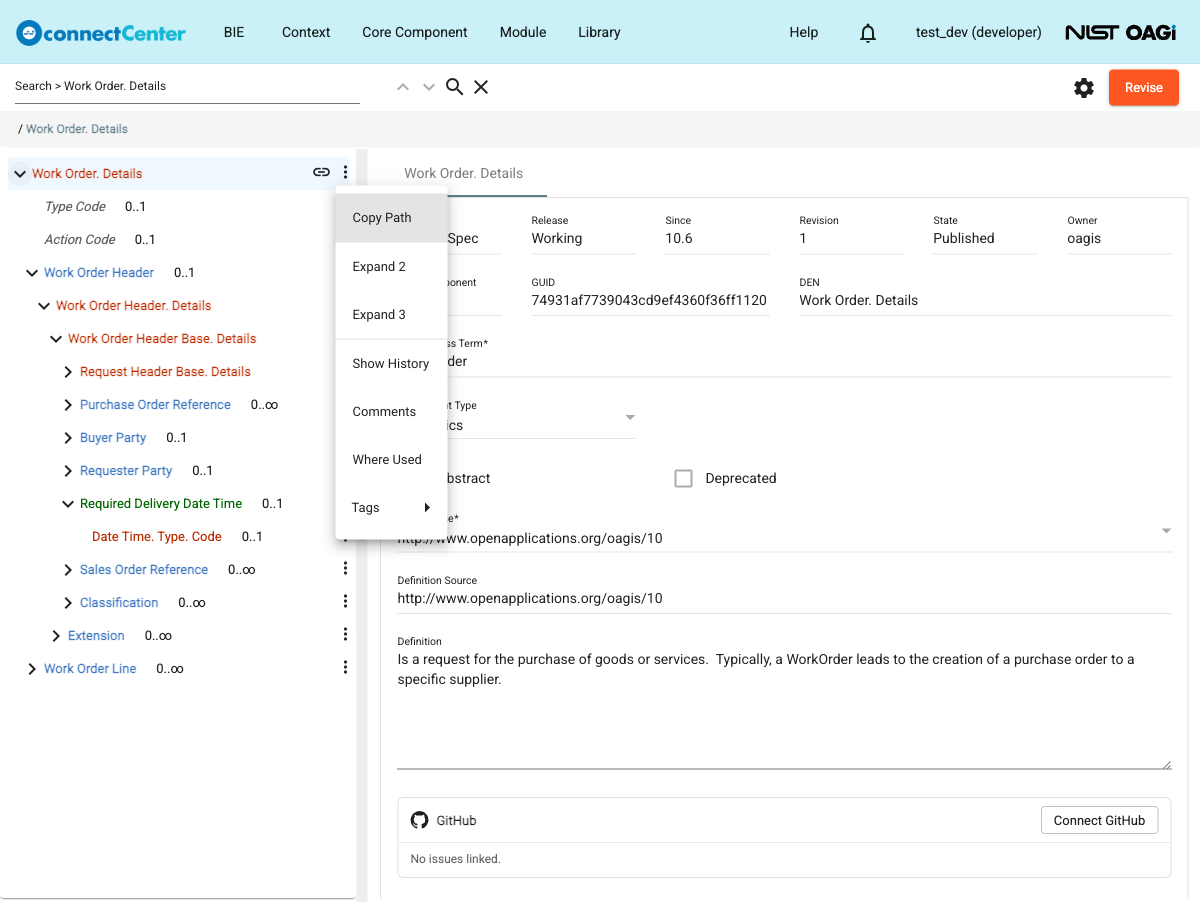Open the three-dot menu for Classification
This screenshot has width=1200, height=913.
(x=345, y=602)
